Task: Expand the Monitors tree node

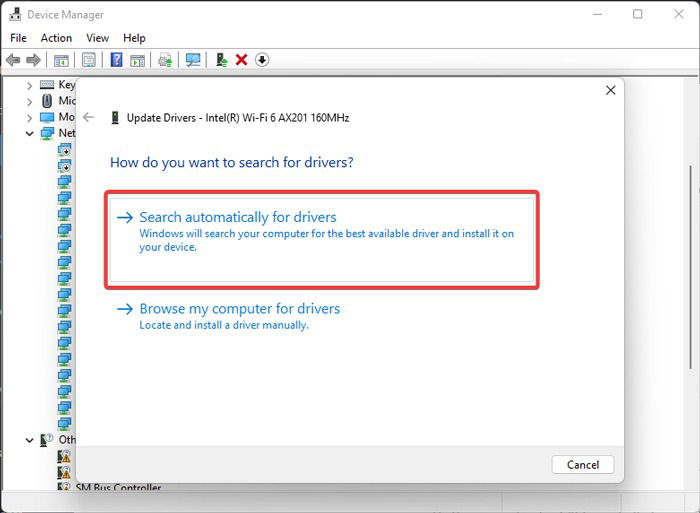Action: coord(29,118)
